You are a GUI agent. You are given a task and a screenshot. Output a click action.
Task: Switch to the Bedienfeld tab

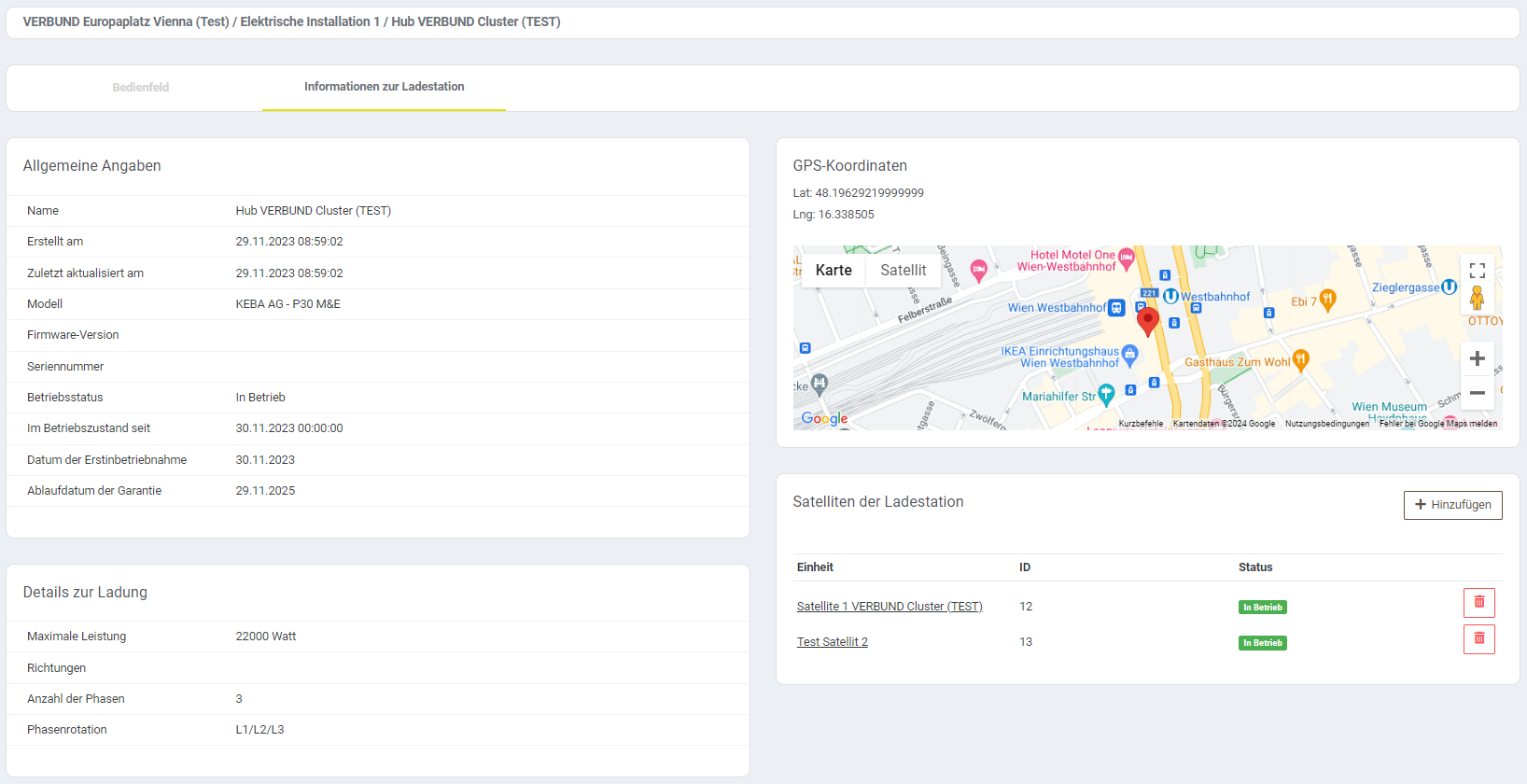[141, 88]
